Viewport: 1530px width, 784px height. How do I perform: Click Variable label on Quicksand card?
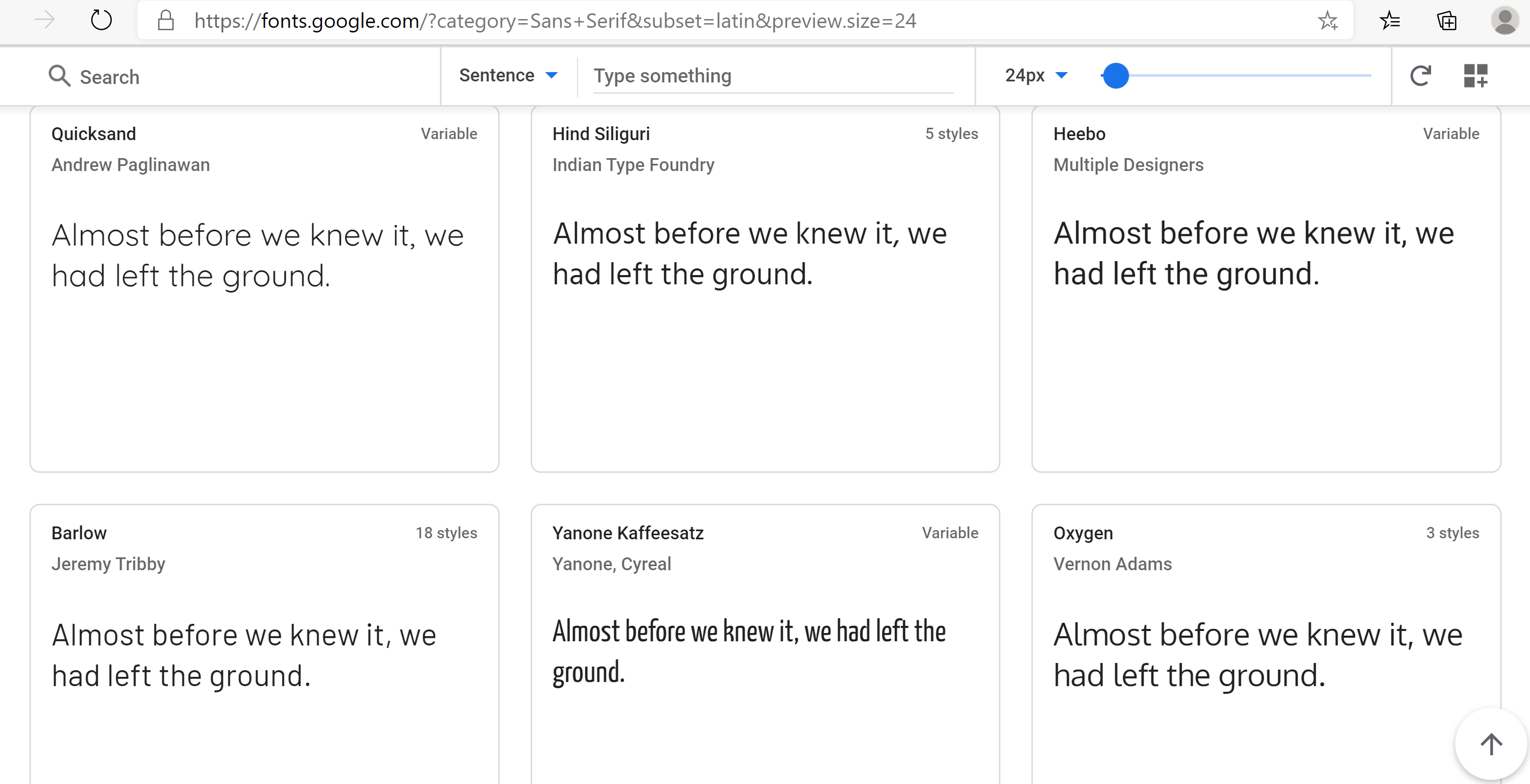[449, 133]
